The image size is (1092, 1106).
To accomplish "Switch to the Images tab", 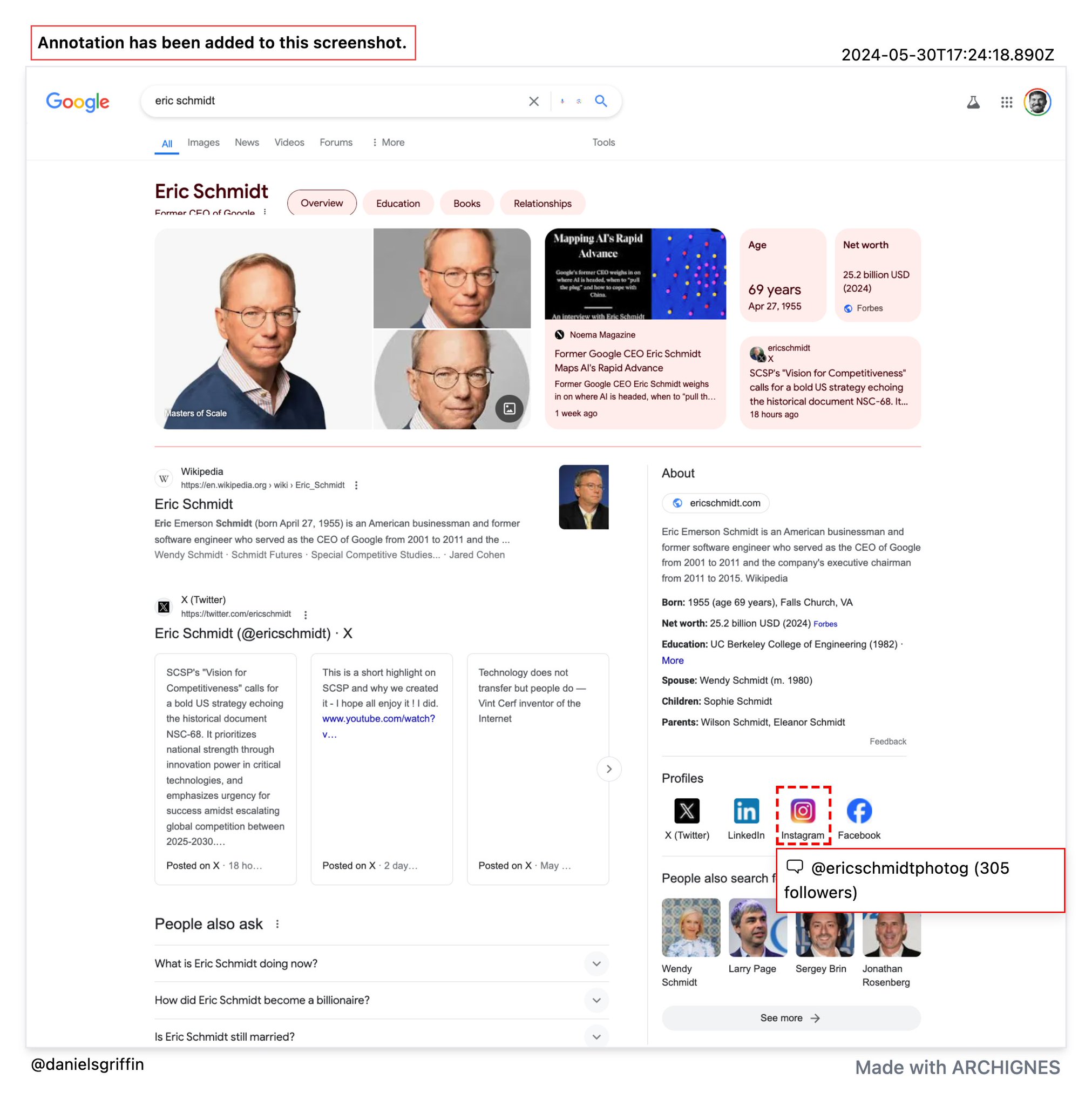I will coord(203,143).
